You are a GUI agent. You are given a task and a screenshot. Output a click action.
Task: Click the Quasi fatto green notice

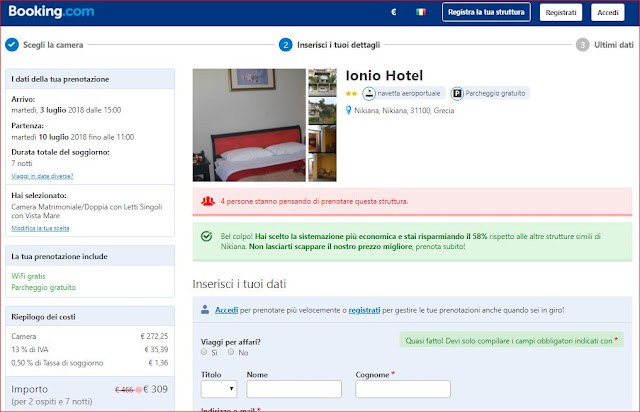point(511,341)
